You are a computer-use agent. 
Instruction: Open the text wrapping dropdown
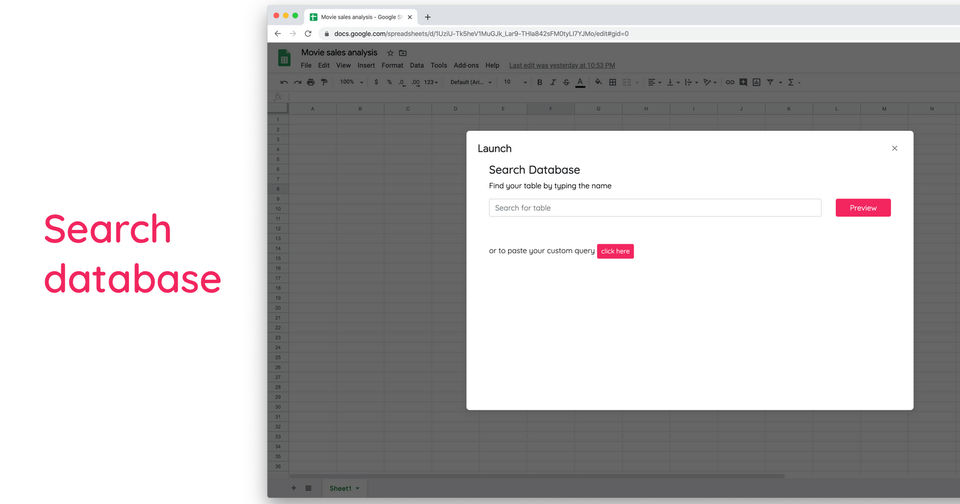(x=691, y=82)
